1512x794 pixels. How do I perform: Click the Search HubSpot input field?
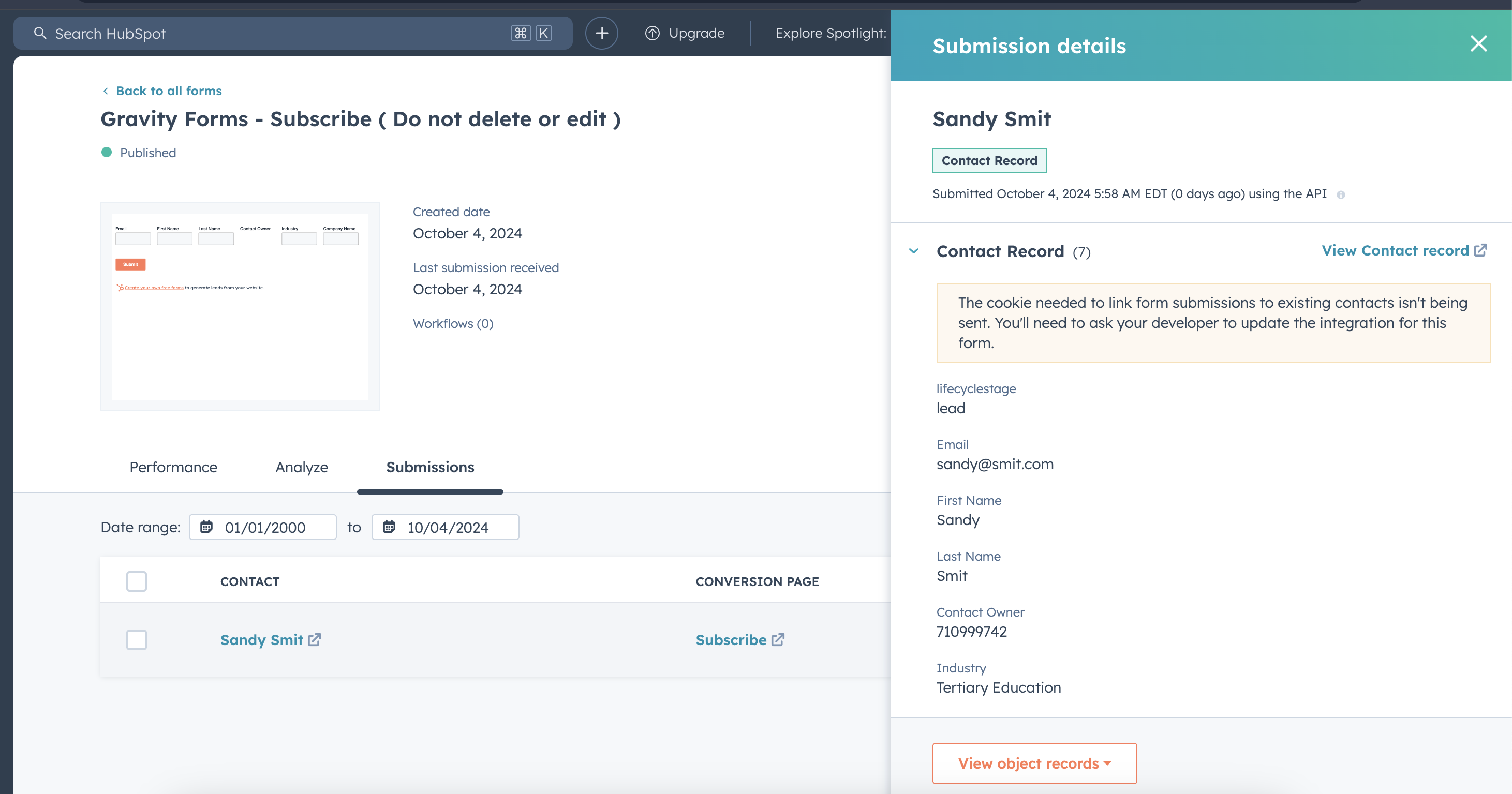pyautogui.click(x=281, y=34)
